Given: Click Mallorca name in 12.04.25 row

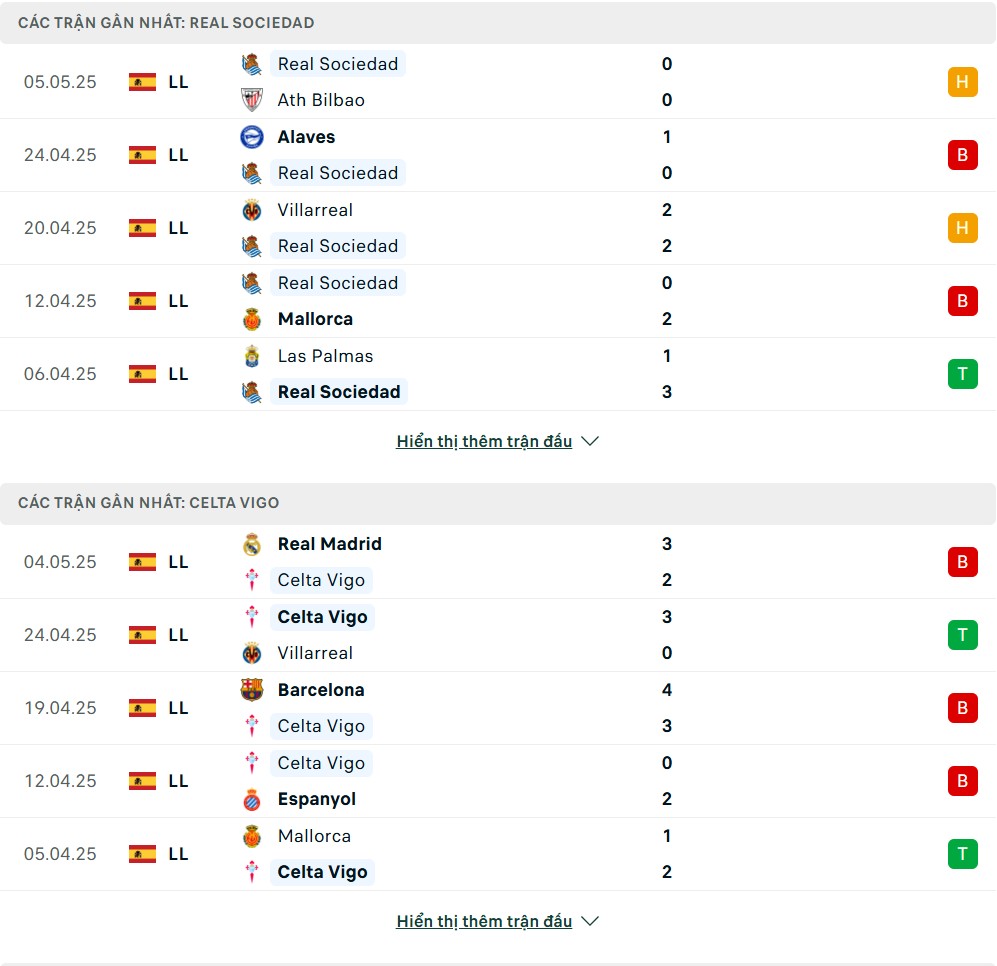Looking at the screenshot, I should tap(315, 319).
